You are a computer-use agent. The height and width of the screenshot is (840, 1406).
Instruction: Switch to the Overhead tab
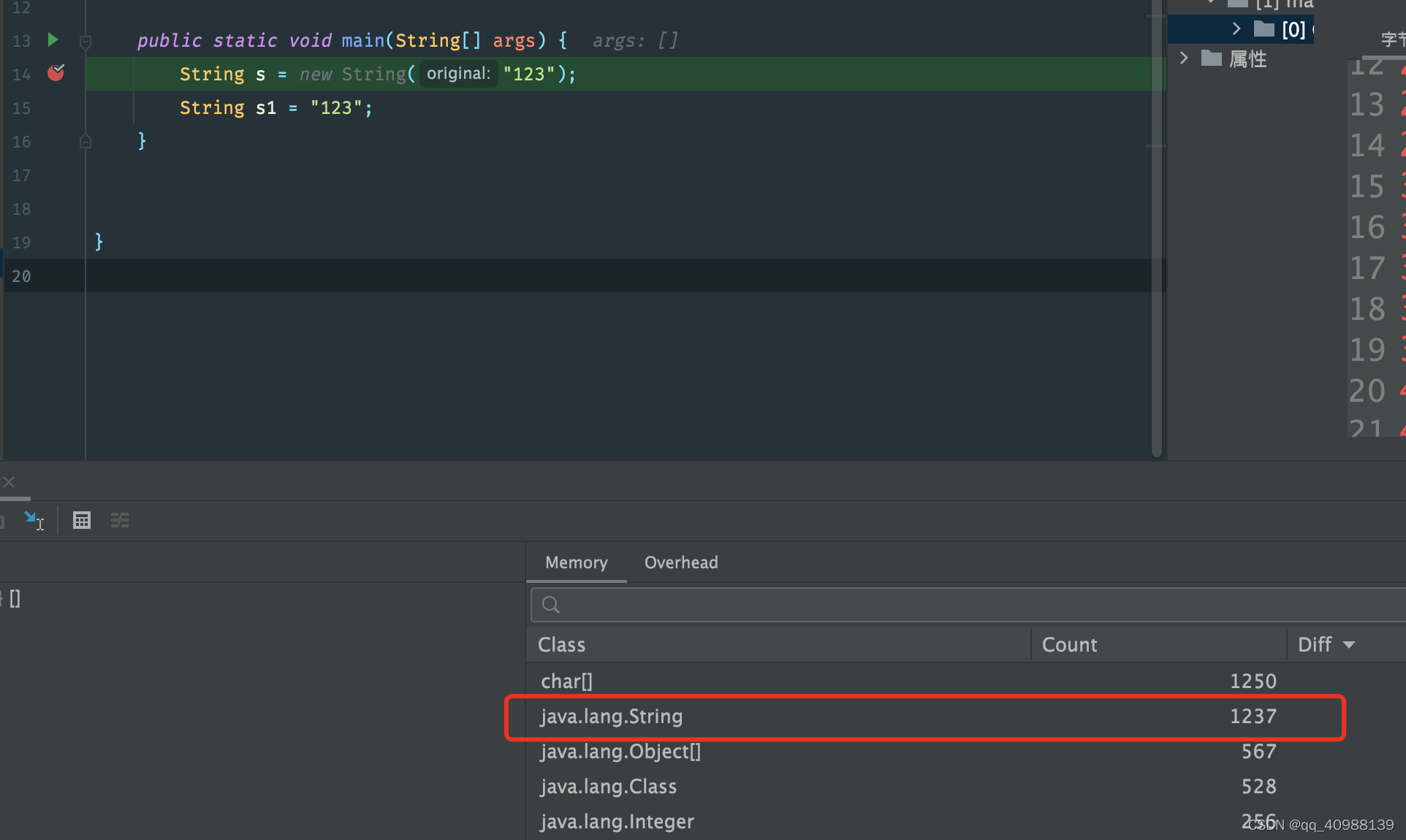pos(681,562)
